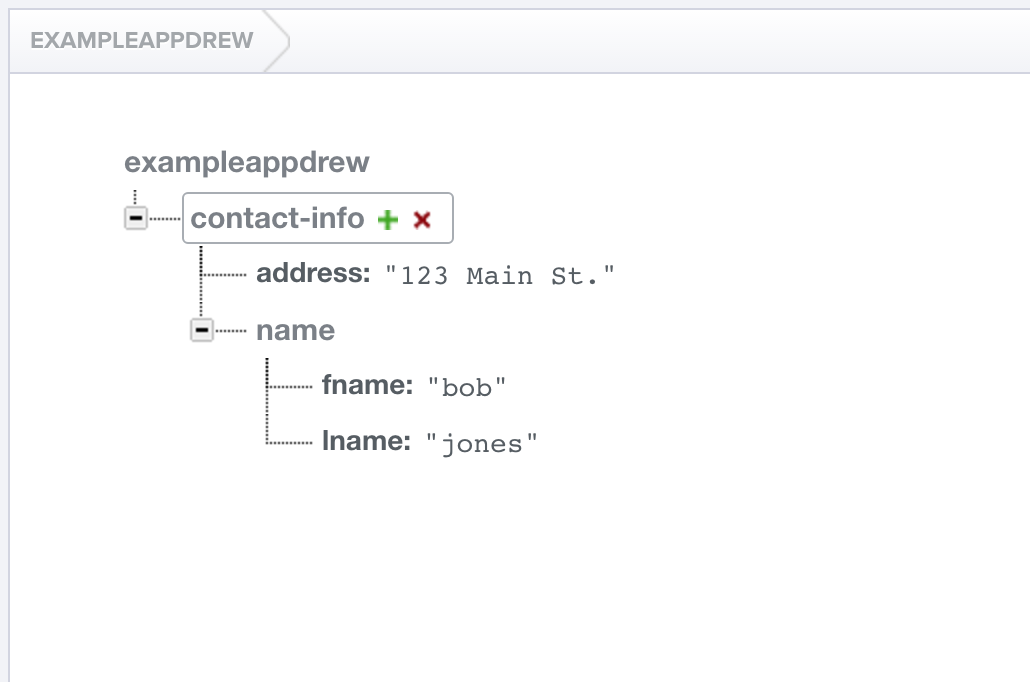Viewport: 1030px width, 682px height.
Task: Click the dotted connector line leading to lname
Action: coord(291,442)
